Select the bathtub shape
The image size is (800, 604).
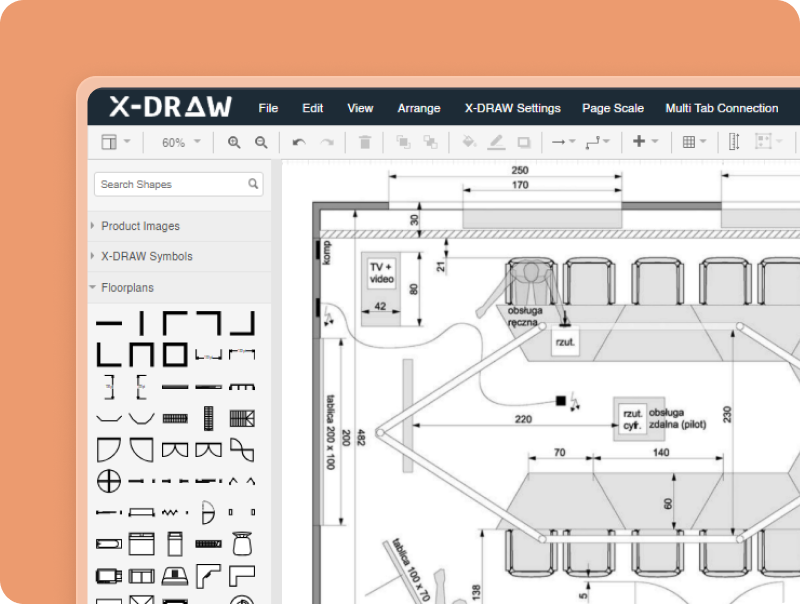(109, 544)
